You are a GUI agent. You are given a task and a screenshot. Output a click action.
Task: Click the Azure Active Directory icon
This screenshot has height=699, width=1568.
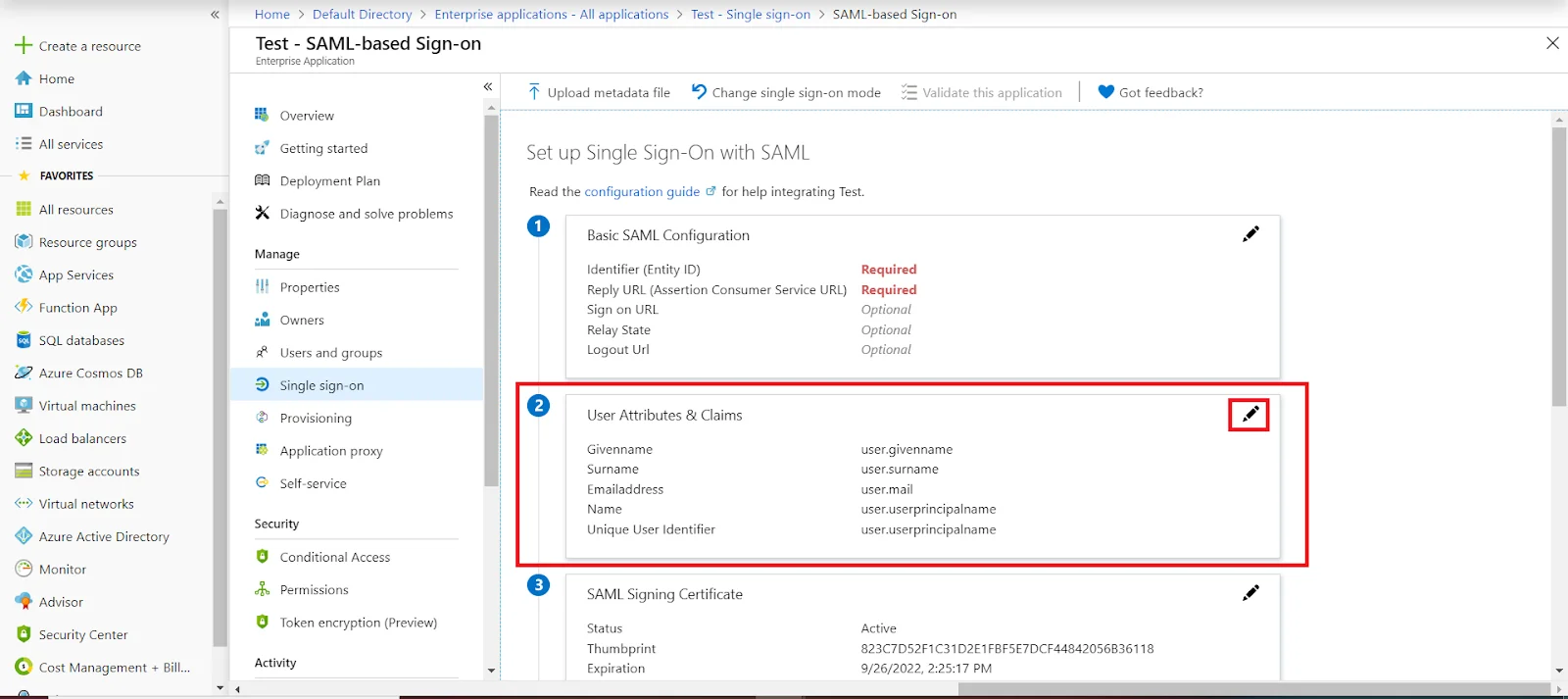[24, 536]
